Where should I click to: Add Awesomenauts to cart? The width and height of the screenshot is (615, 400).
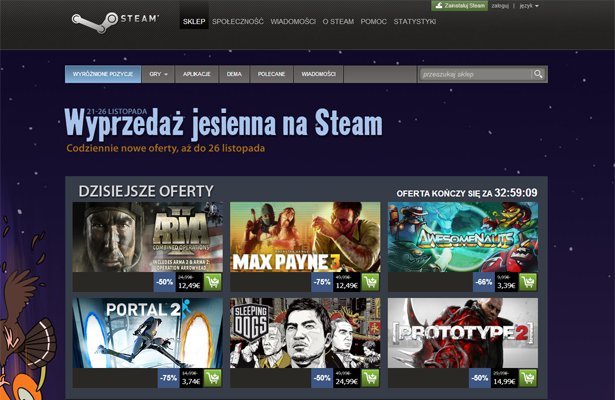[x=528, y=282]
